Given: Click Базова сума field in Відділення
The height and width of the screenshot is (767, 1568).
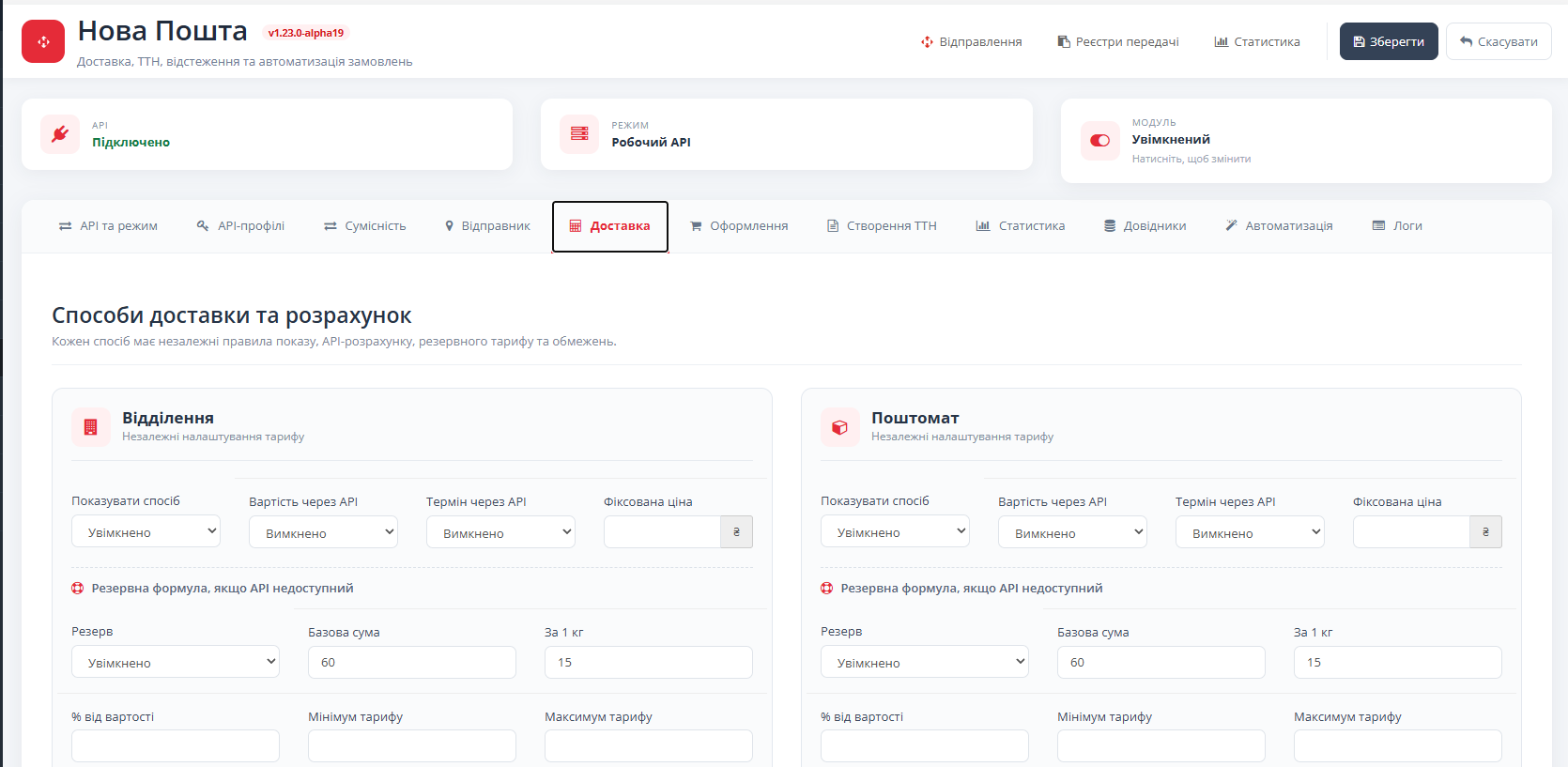Looking at the screenshot, I should 412,662.
